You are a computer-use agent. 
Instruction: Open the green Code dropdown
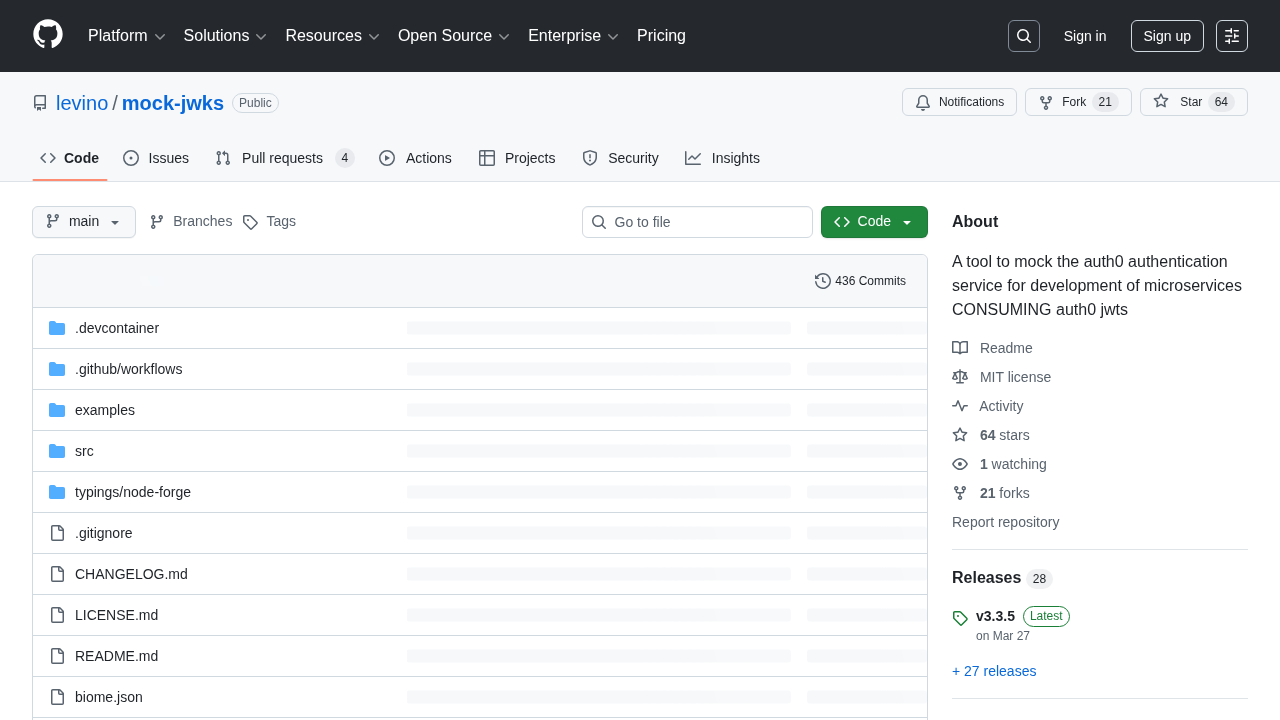[874, 221]
